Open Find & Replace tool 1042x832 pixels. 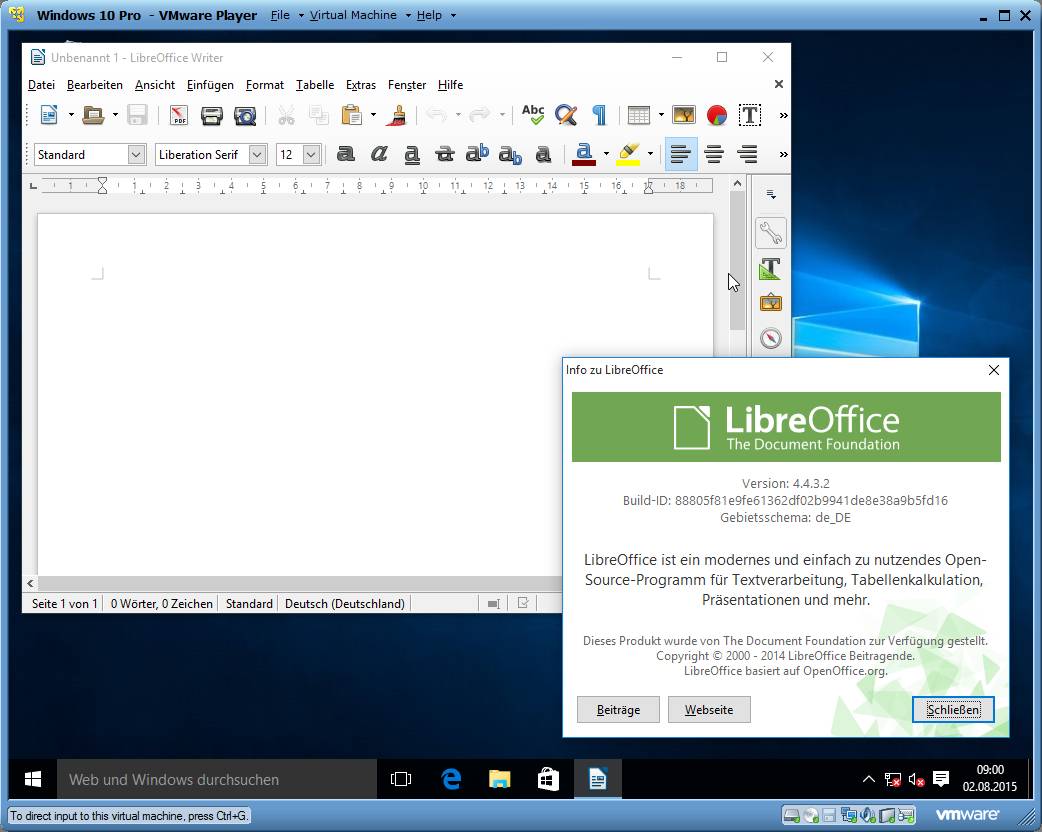pyautogui.click(x=566, y=116)
